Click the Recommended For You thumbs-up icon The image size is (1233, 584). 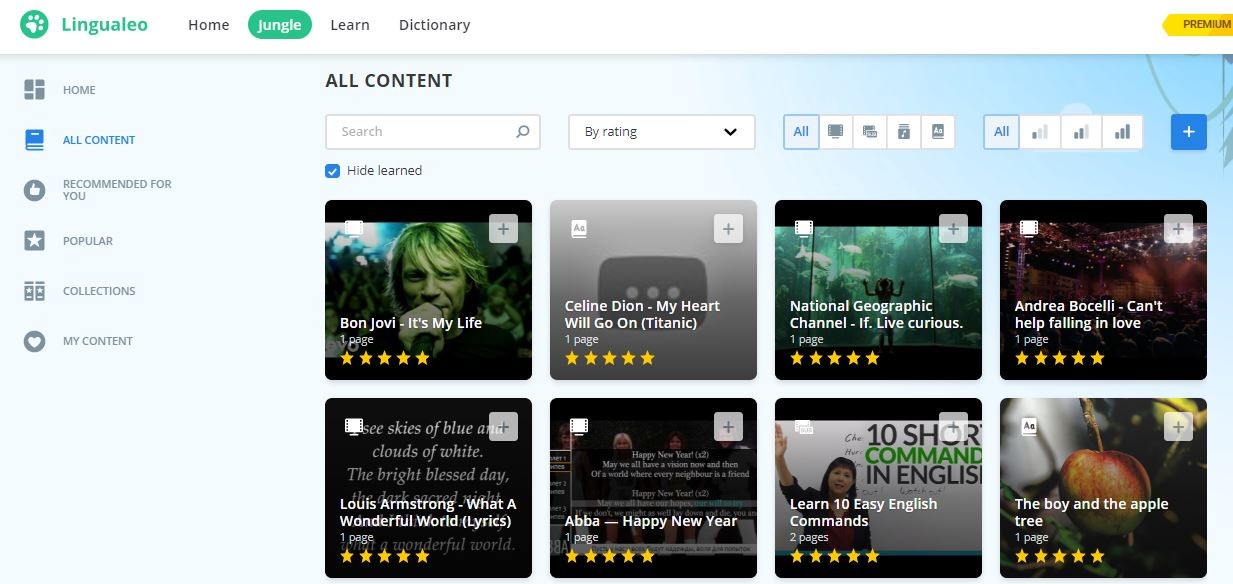(35, 190)
